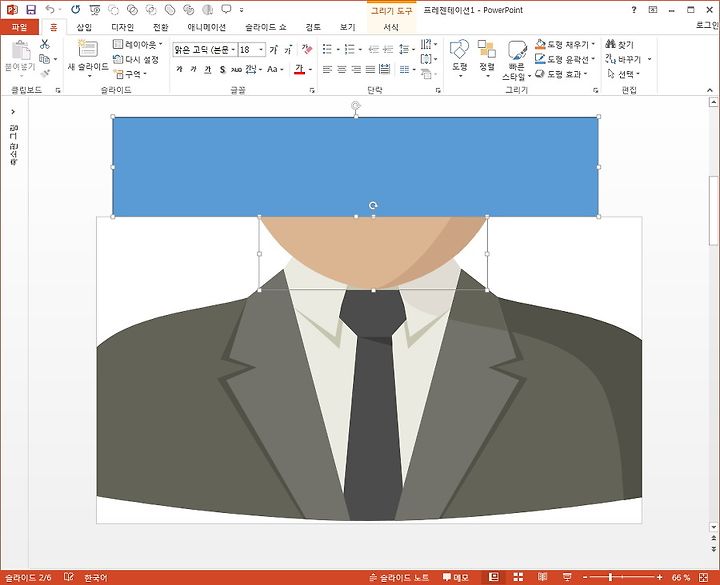Click the fit slide to window icon

pos(703,577)
